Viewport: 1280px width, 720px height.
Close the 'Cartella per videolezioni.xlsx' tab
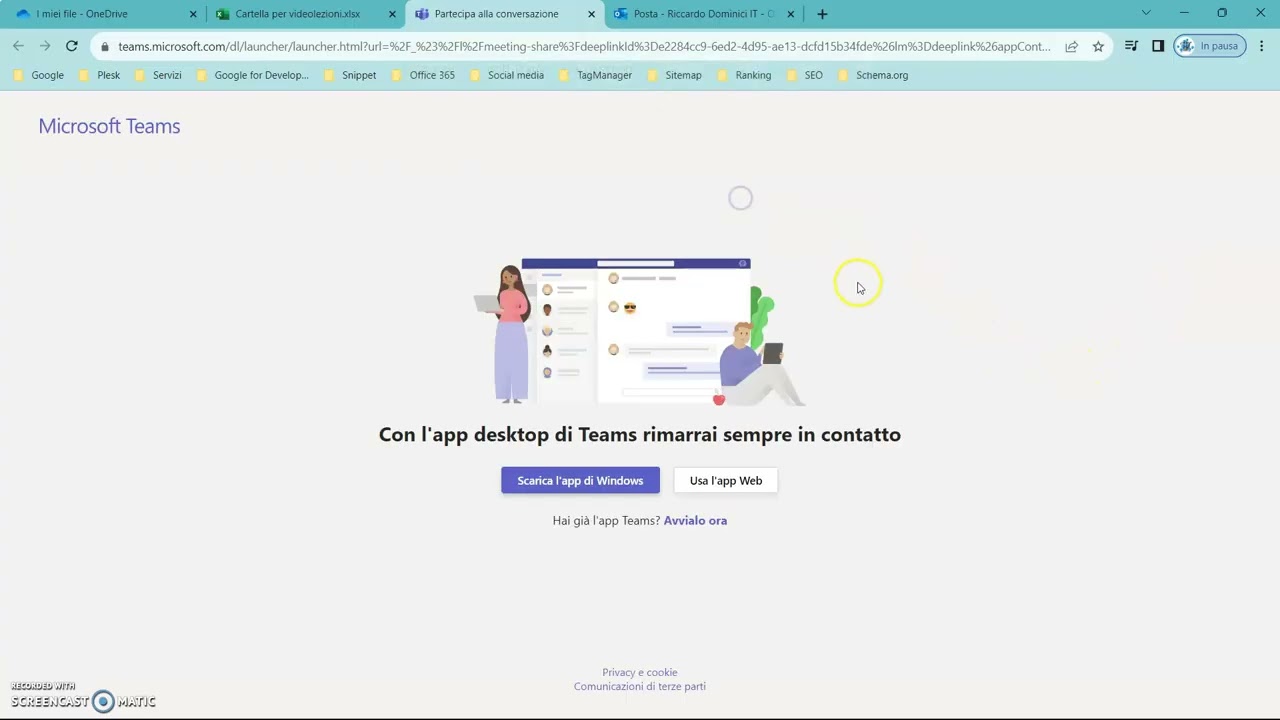point(392,14)
